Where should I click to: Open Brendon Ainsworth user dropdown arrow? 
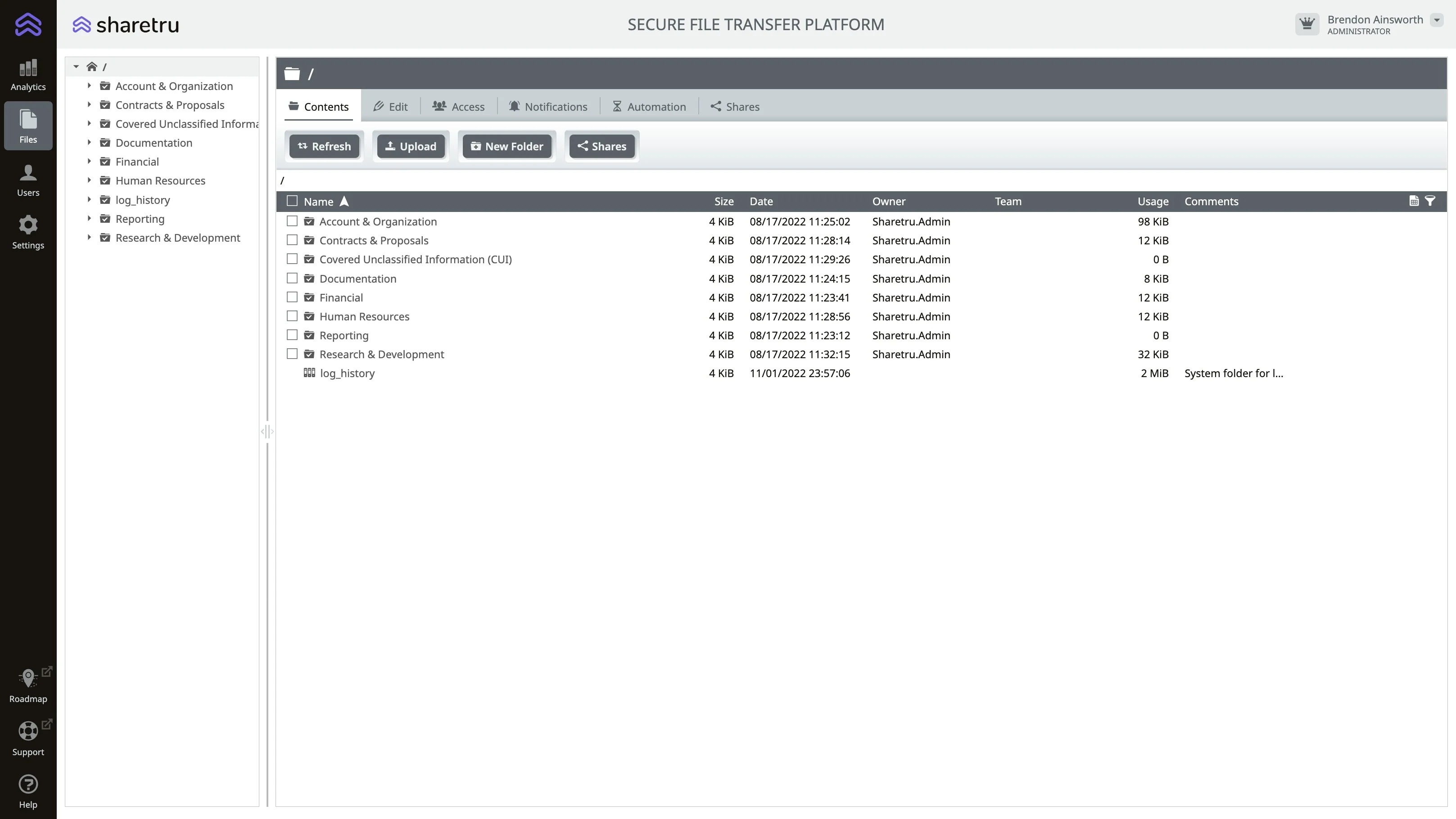(1436, 20)
